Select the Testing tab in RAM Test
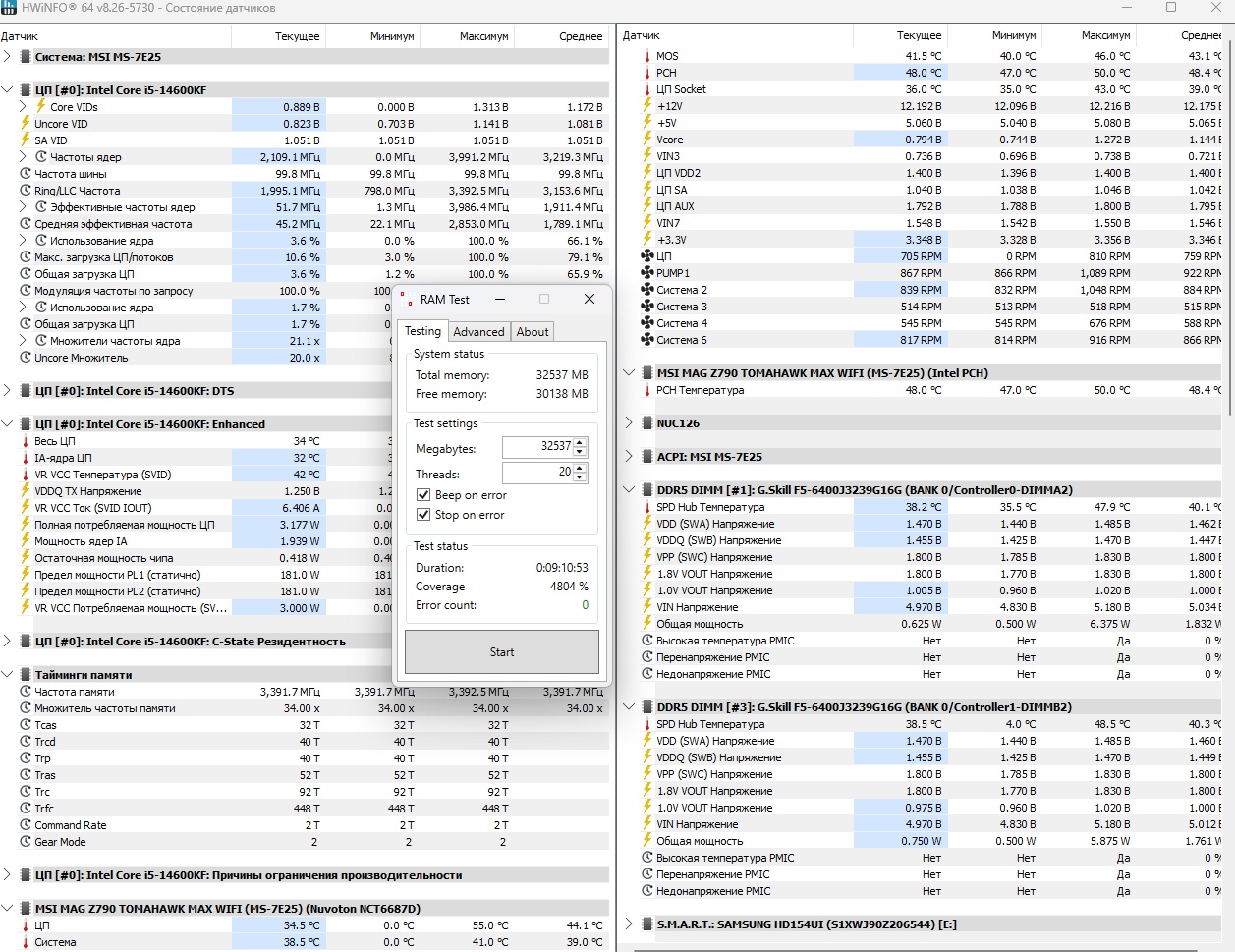 423,331
